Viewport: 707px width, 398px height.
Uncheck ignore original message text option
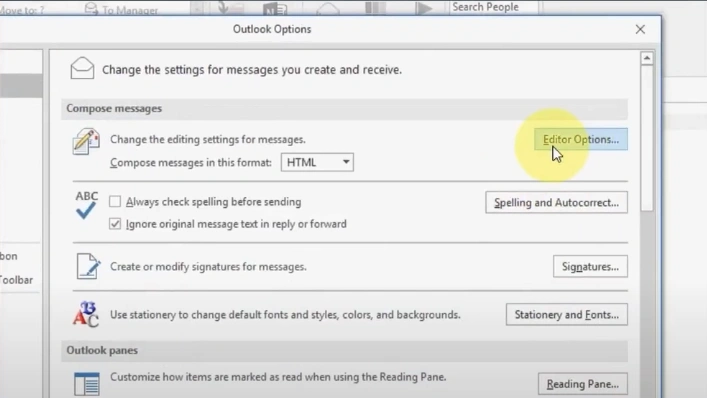tap(115, 224)
